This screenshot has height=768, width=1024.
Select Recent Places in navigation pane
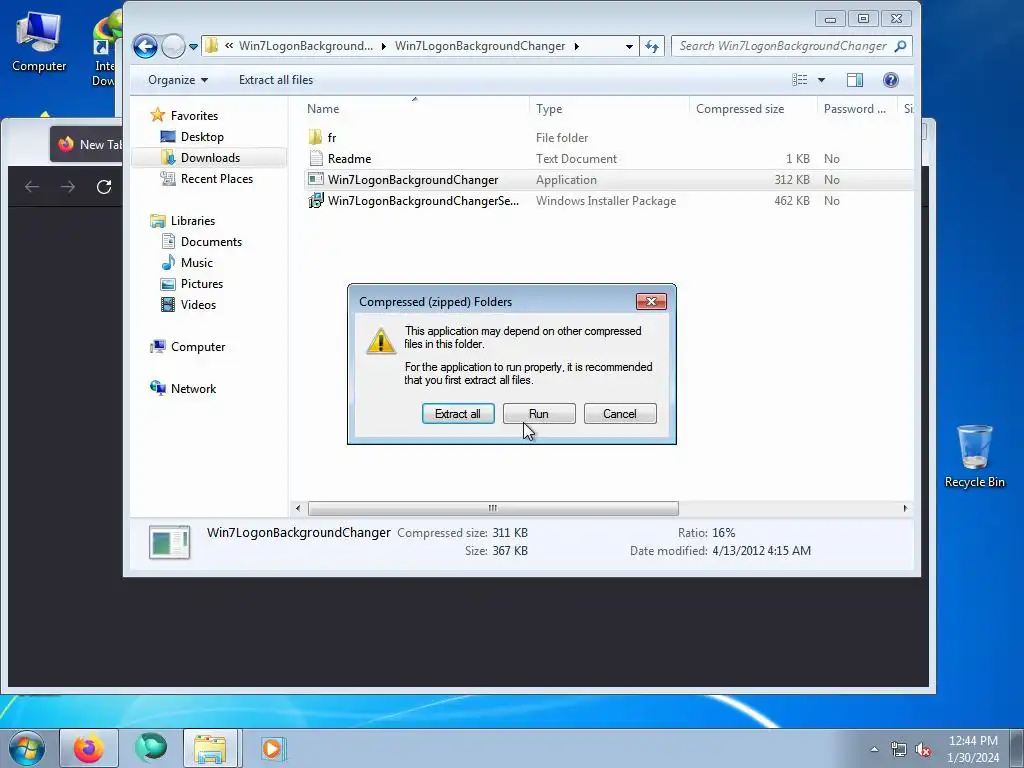[x=217, y=178]
